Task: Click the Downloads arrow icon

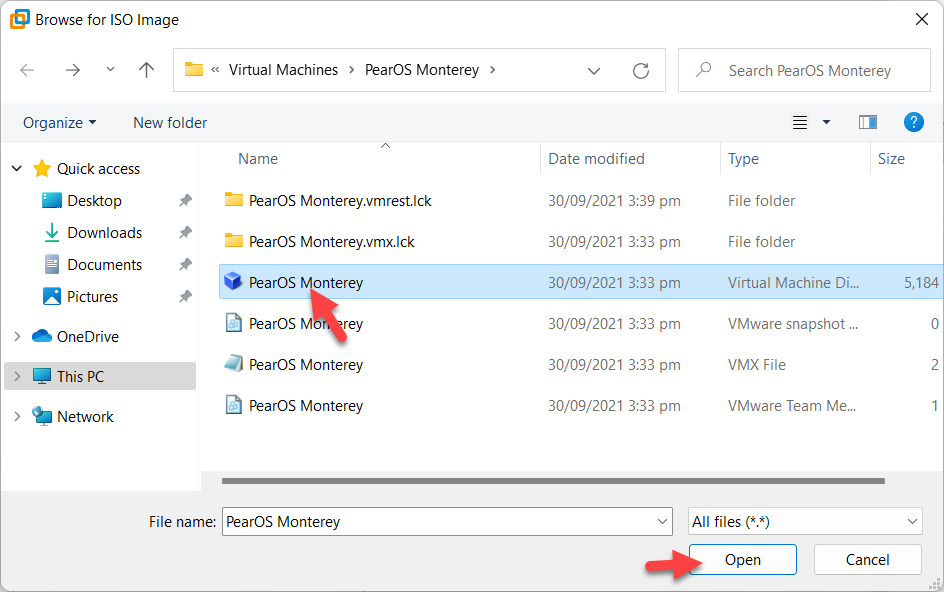Action: [x=52, y=232]
